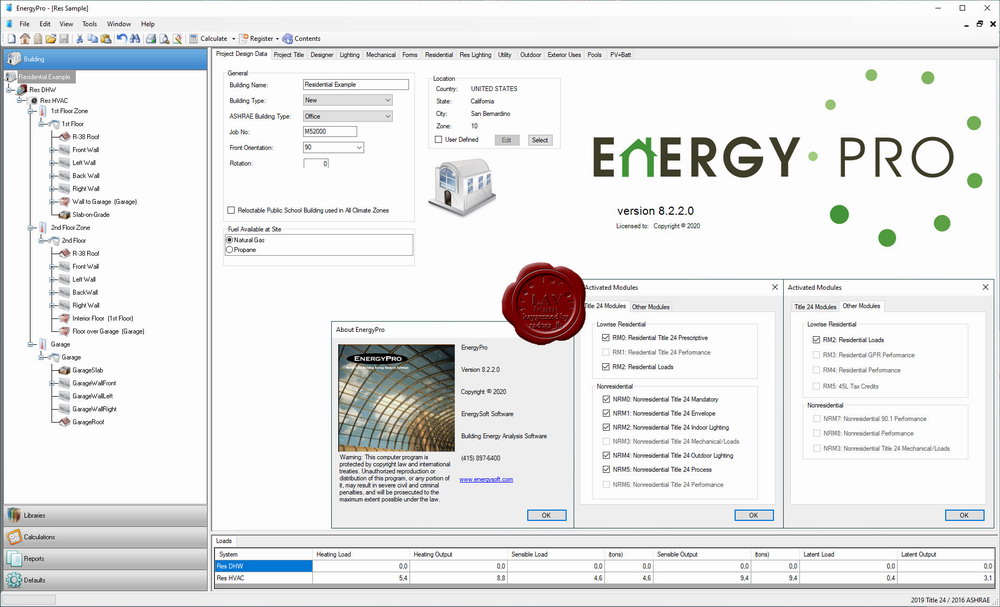Image resolution: width=1000 pixels, height=607 pixels.
Task: Click the Building Name input field
Action: tap(356, 84)
